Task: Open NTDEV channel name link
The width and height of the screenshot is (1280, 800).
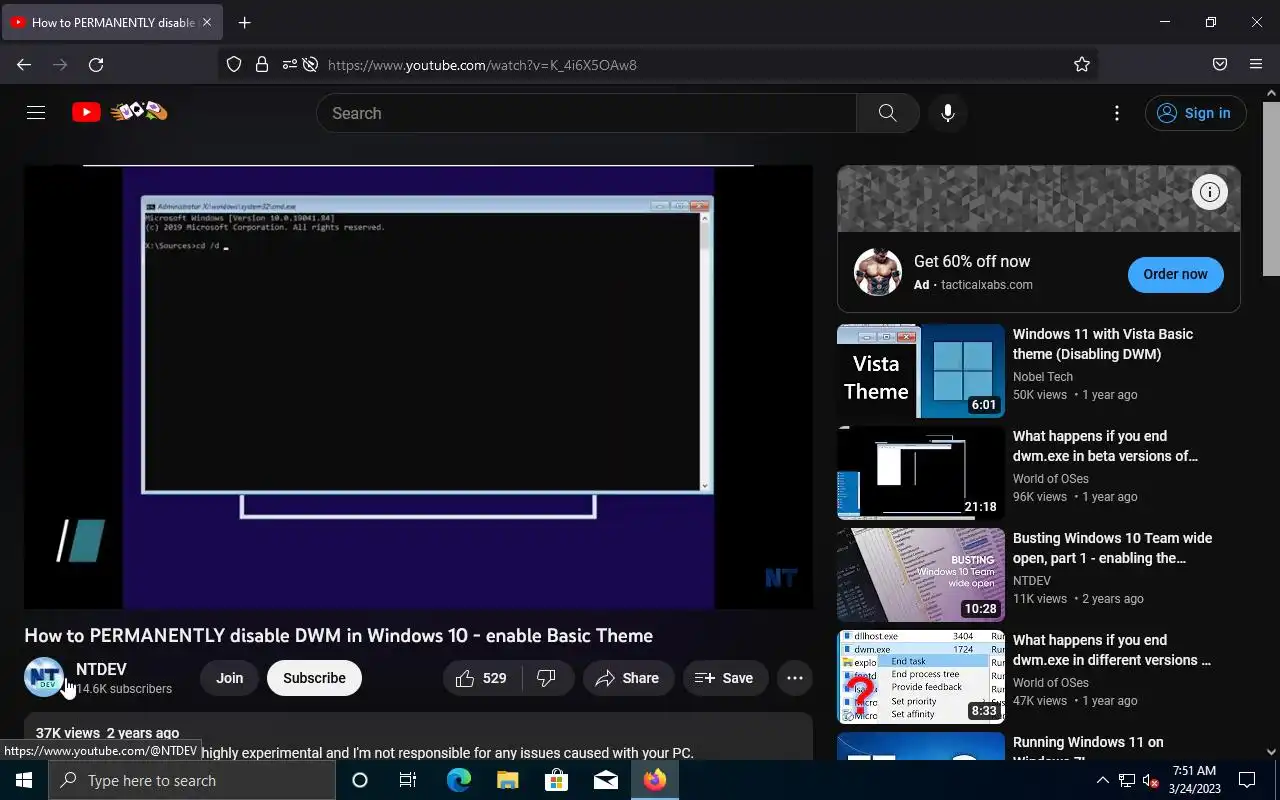Action: click(101, 669)
